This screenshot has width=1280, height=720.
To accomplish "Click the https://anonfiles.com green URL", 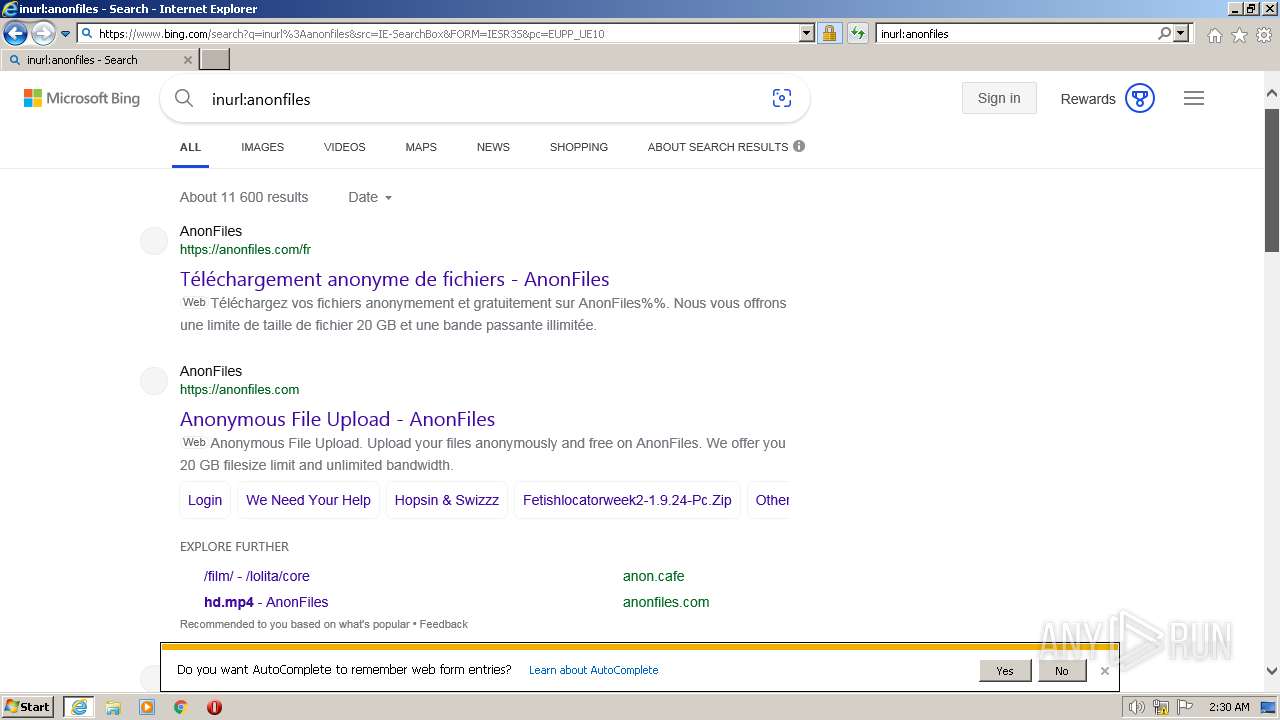I will tap(239, 390).
